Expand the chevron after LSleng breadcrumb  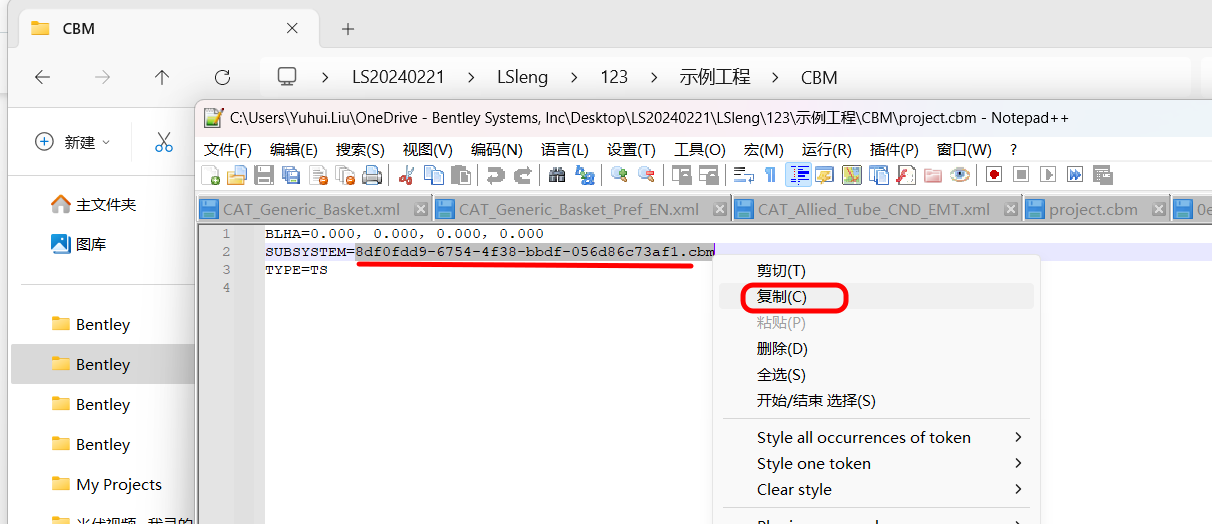574,77
